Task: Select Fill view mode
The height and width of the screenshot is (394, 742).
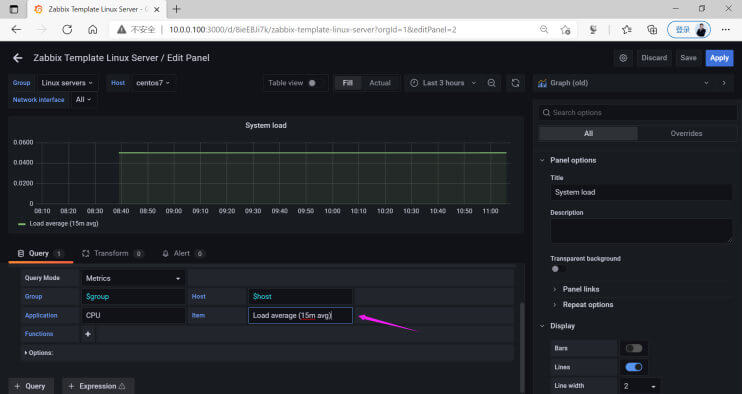Action: (347, 83)
